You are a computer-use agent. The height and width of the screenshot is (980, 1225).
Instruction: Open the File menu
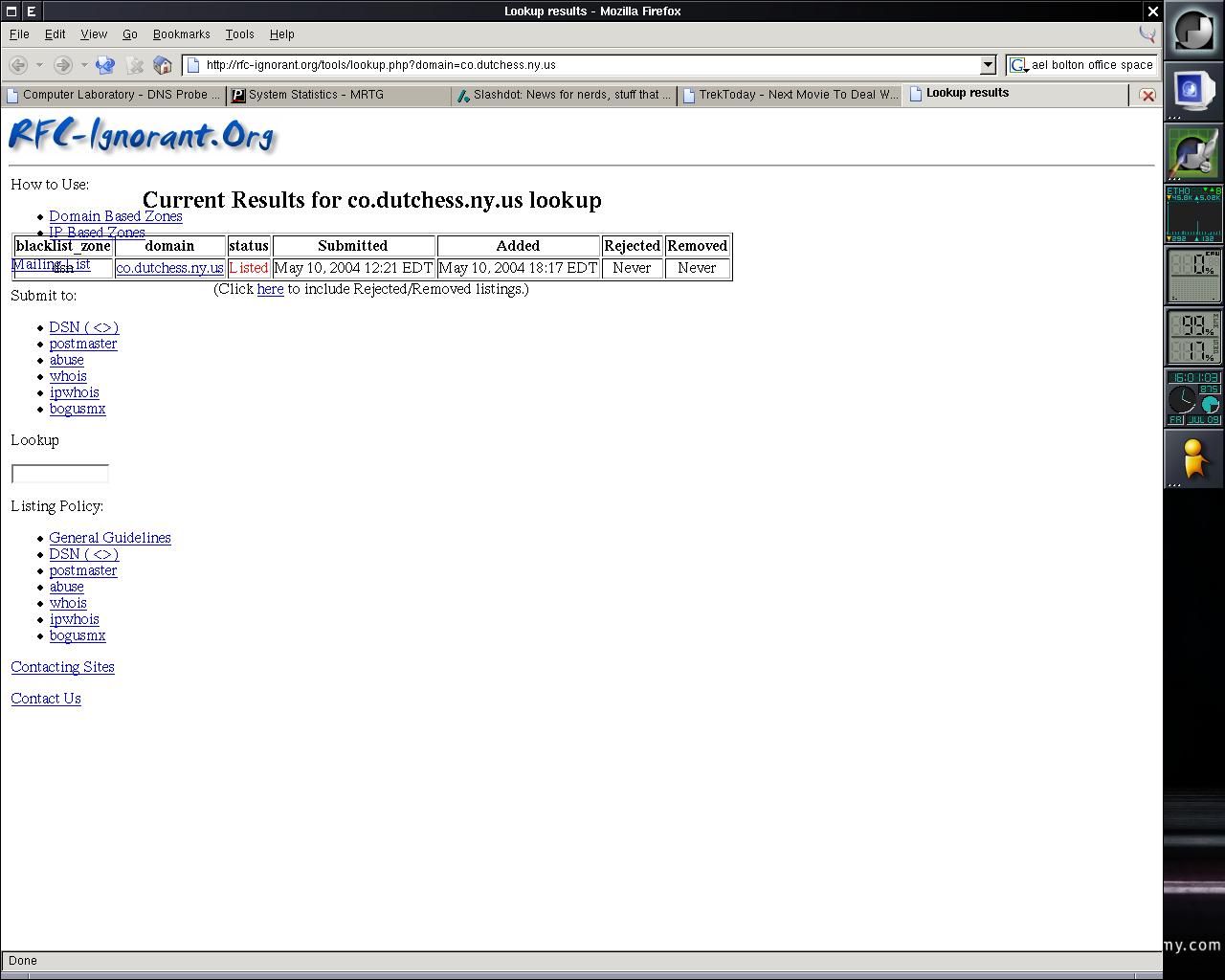point(19,33)
